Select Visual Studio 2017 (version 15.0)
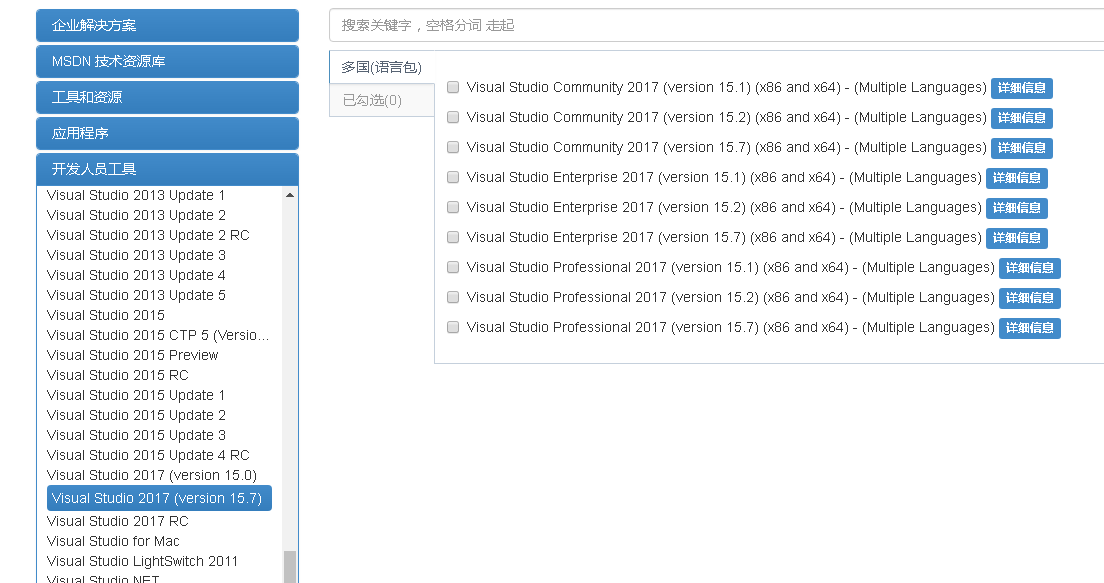The image size is (1104, 583). tap(151, 475)
